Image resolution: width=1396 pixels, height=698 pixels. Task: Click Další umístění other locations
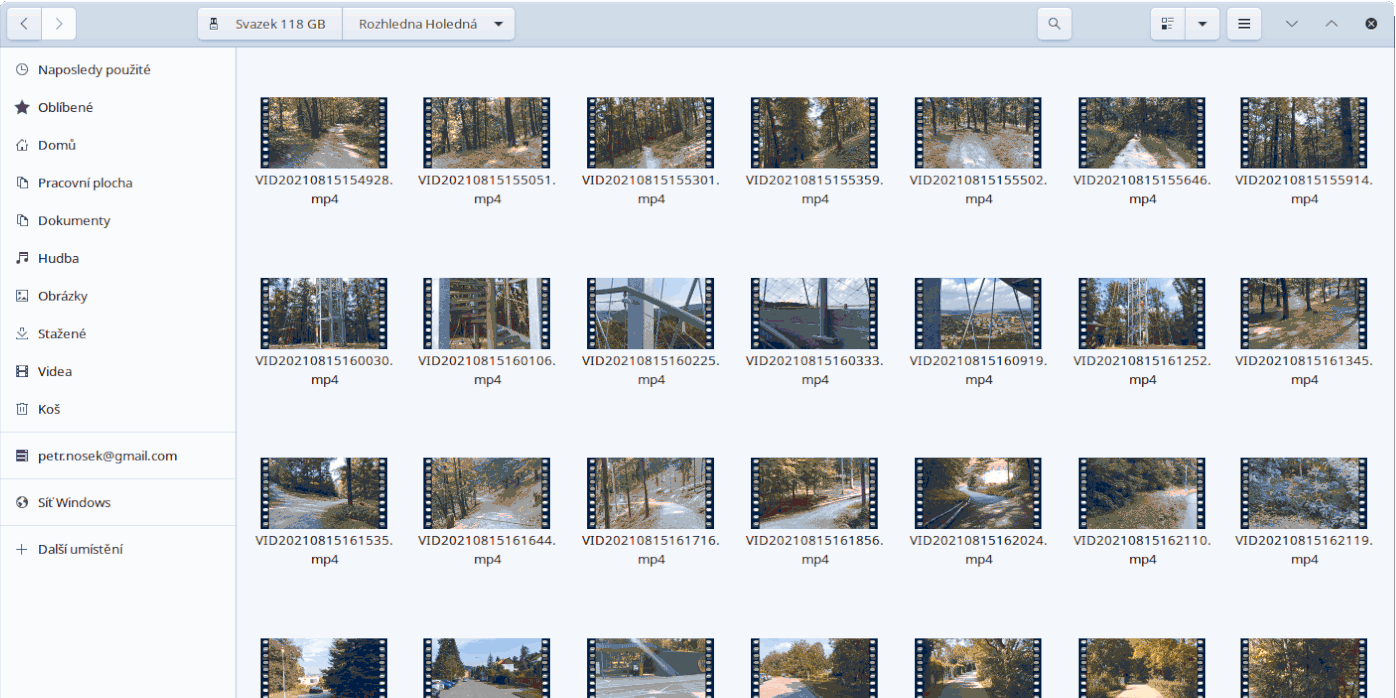[80, 549]
